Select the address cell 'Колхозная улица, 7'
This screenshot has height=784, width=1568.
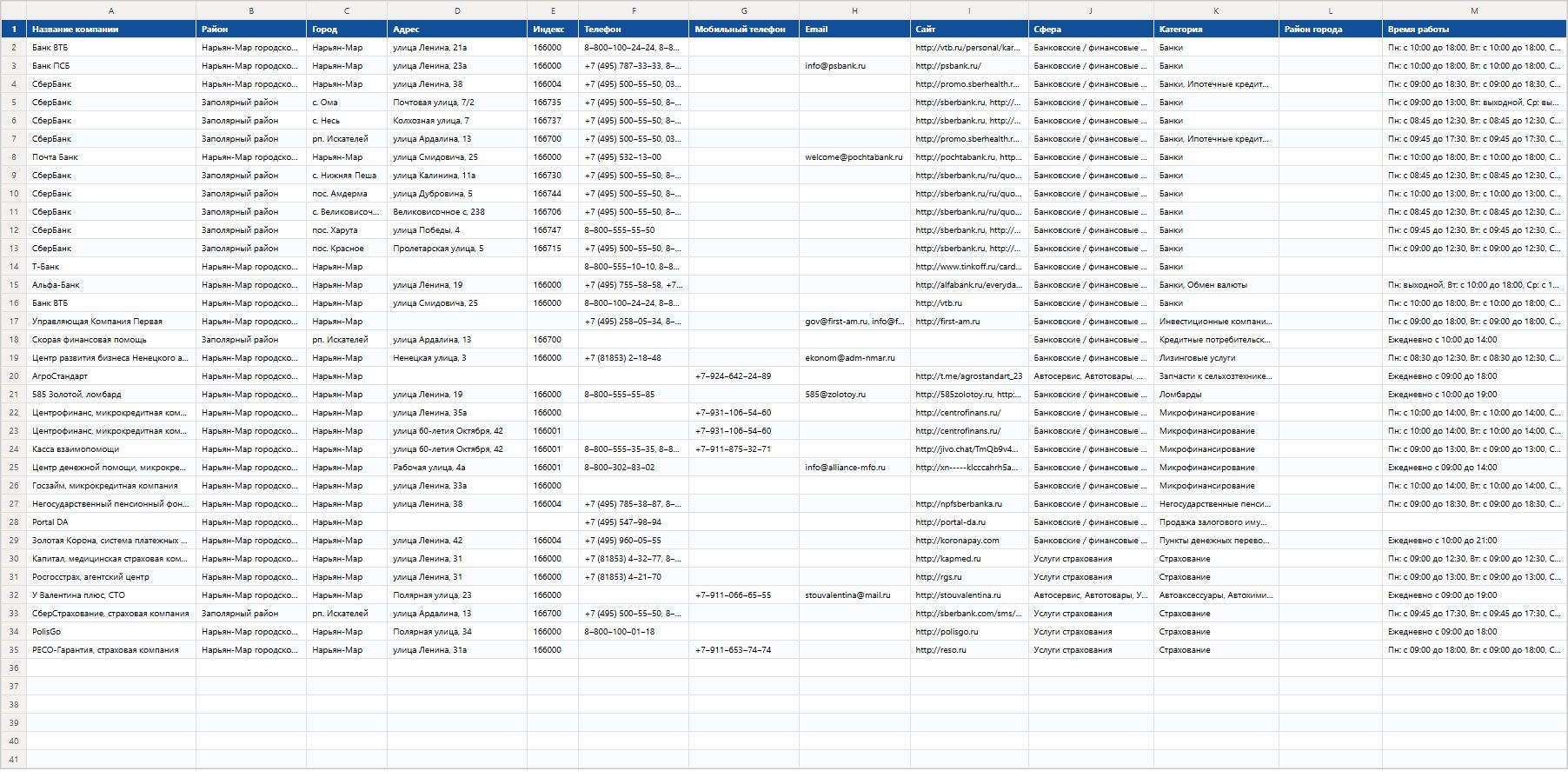(x=457, y=121)
